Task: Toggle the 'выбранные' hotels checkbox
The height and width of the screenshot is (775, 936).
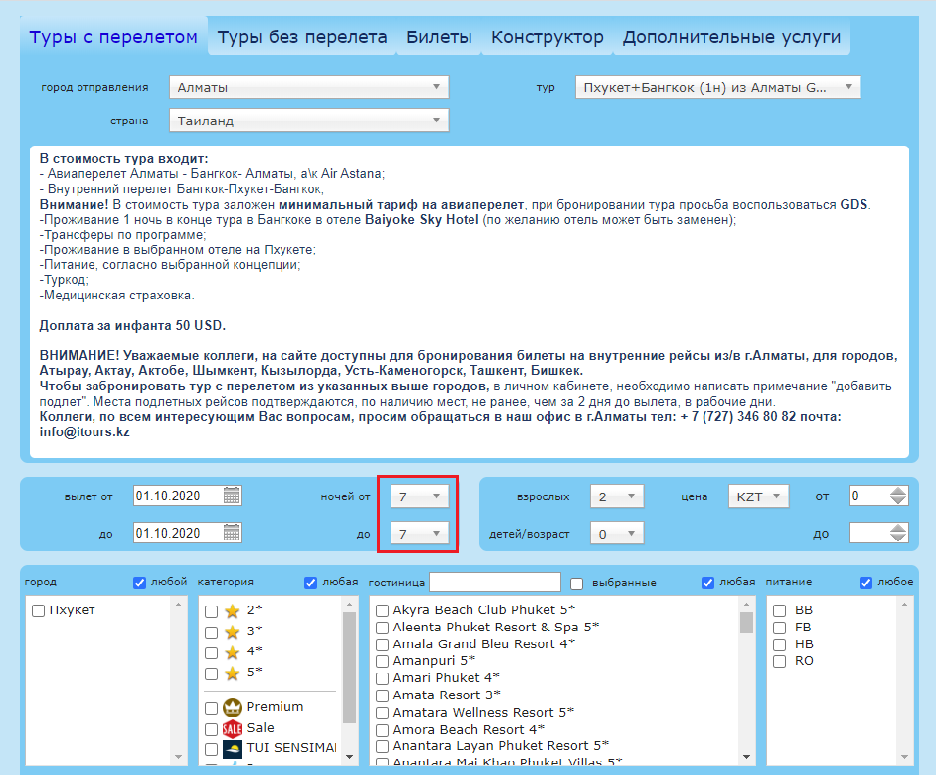Action: click(576, 583)
